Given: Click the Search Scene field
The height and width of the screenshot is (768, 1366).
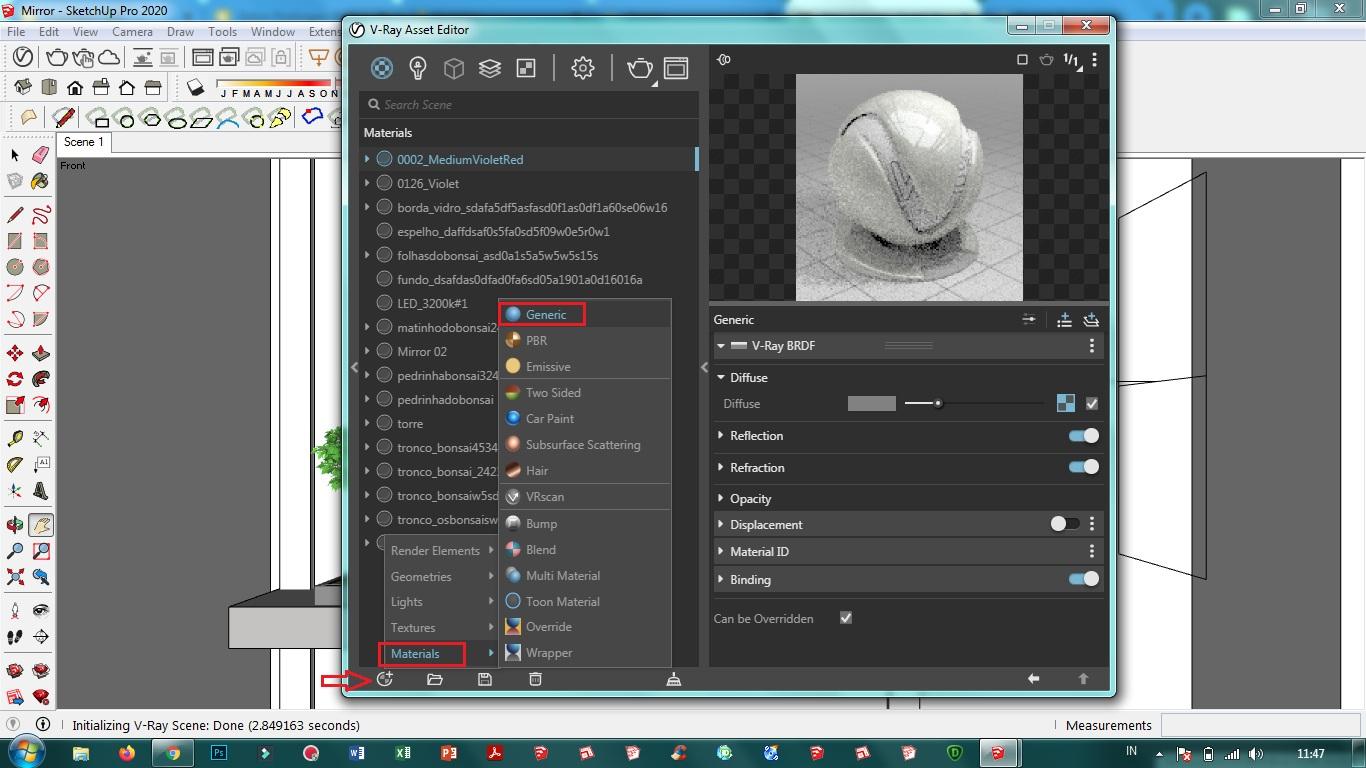Looking at the screenshot, I should pyautogui.click(x=530, y=104).
